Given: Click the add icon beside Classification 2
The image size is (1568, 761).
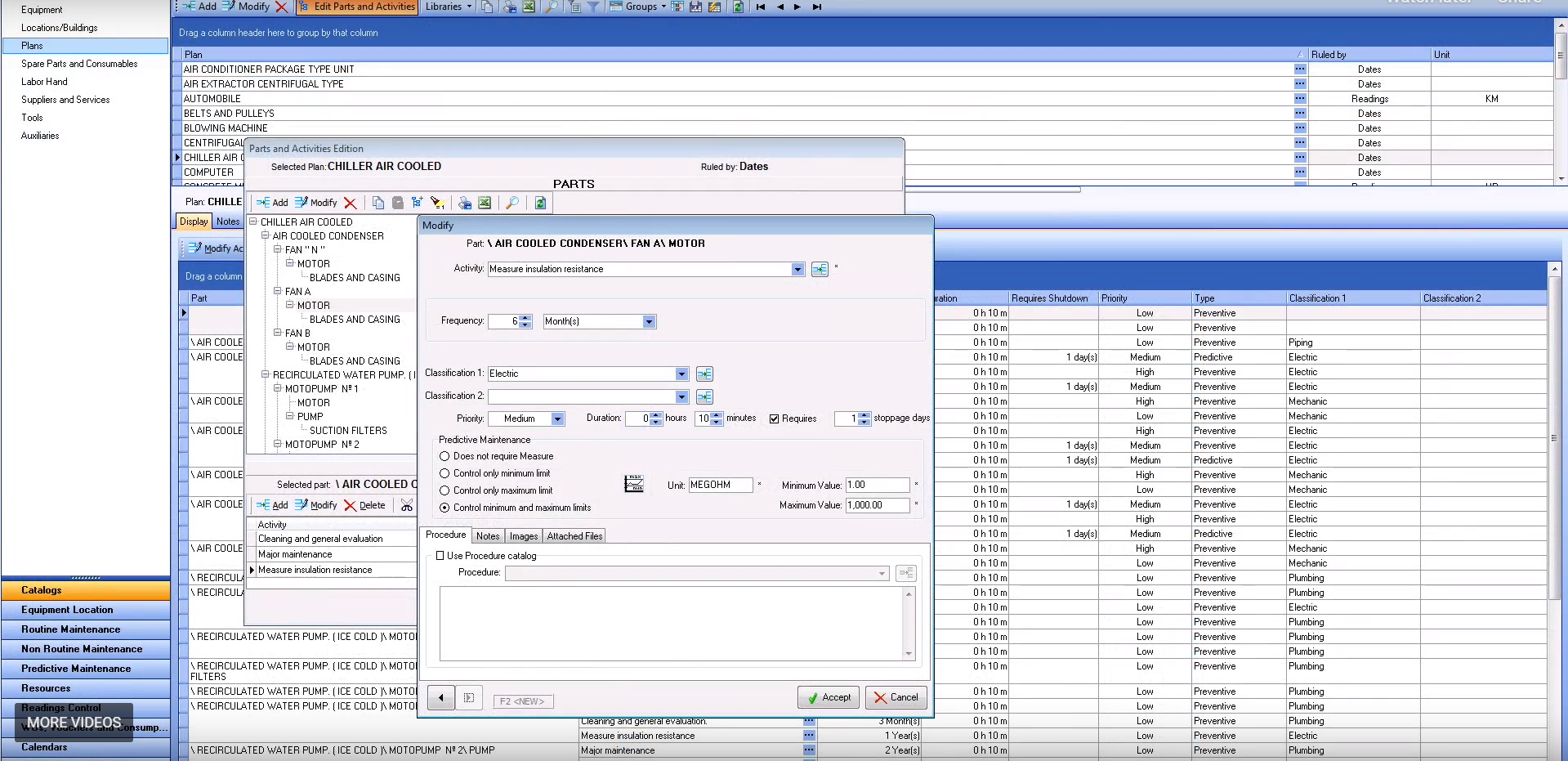Looking at the screenshot, I should pos(704,396).
